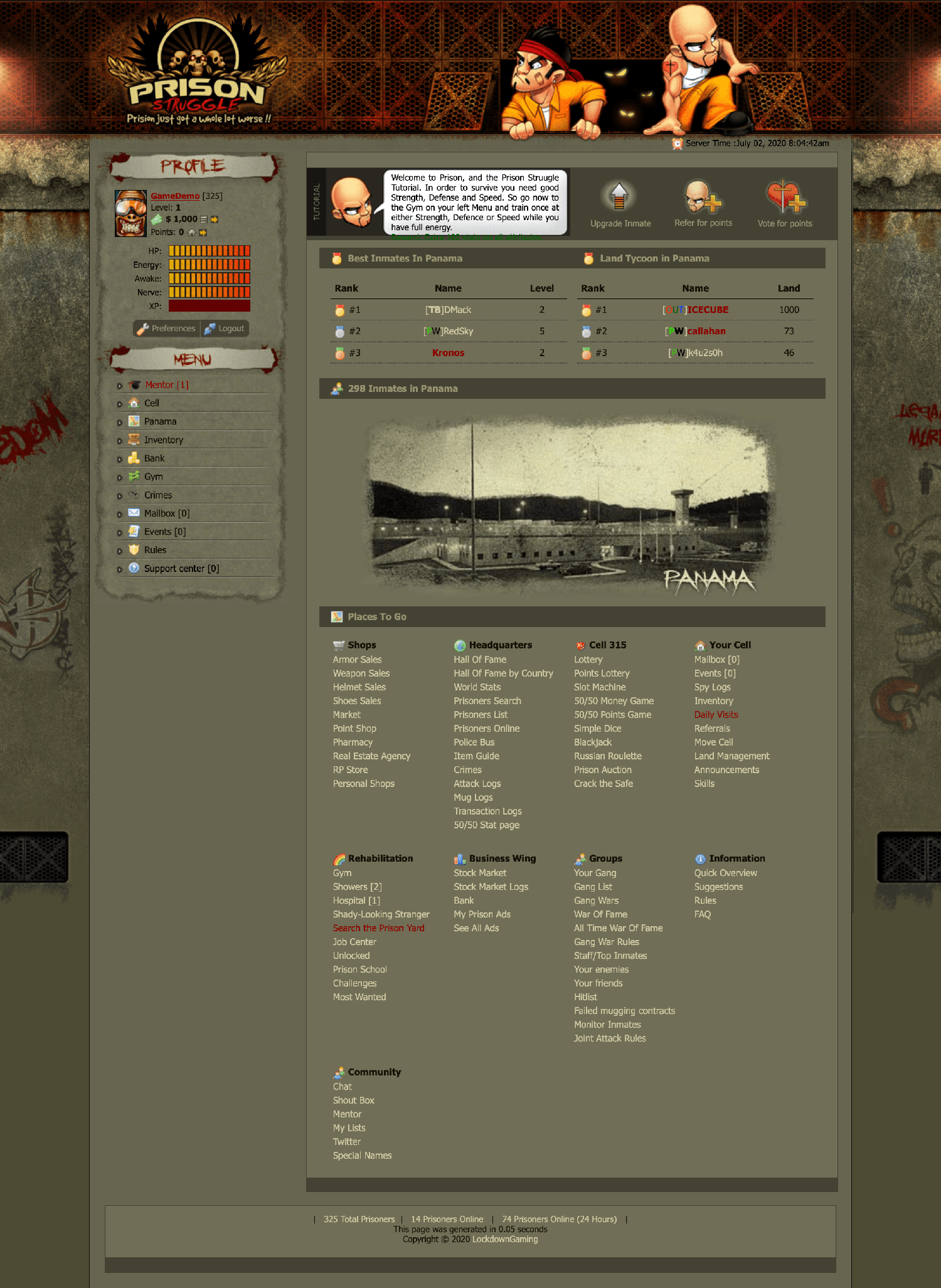941x1288 pixels.
Task: Click the Mailbox envelope icon in menu
Action: (134, 513)
